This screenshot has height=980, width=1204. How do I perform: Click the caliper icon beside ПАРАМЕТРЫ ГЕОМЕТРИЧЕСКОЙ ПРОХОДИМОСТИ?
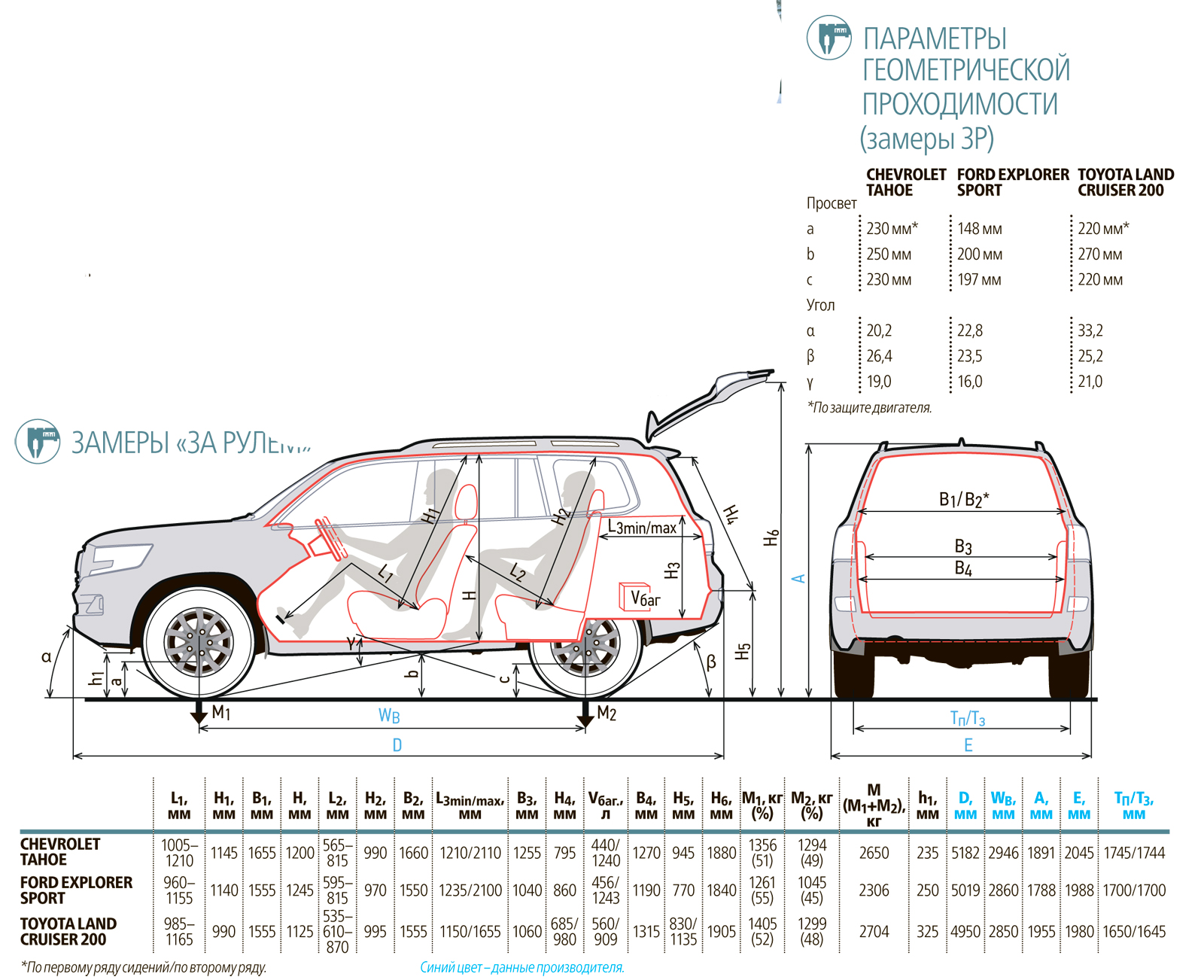[x=829, y=38]
